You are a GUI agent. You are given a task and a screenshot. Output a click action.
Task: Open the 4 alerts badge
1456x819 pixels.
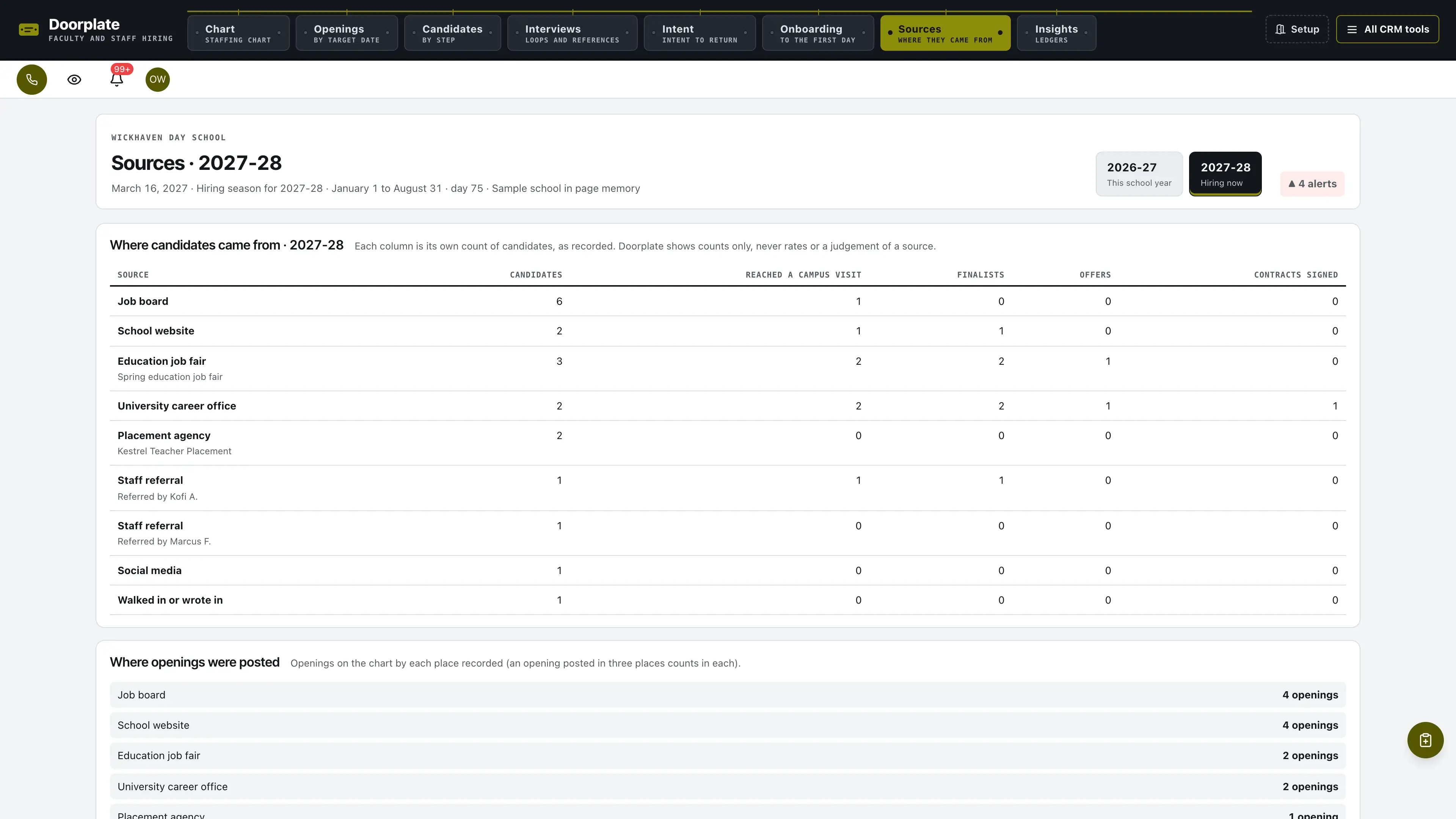pyautogui.click(x=1312, y=184)
